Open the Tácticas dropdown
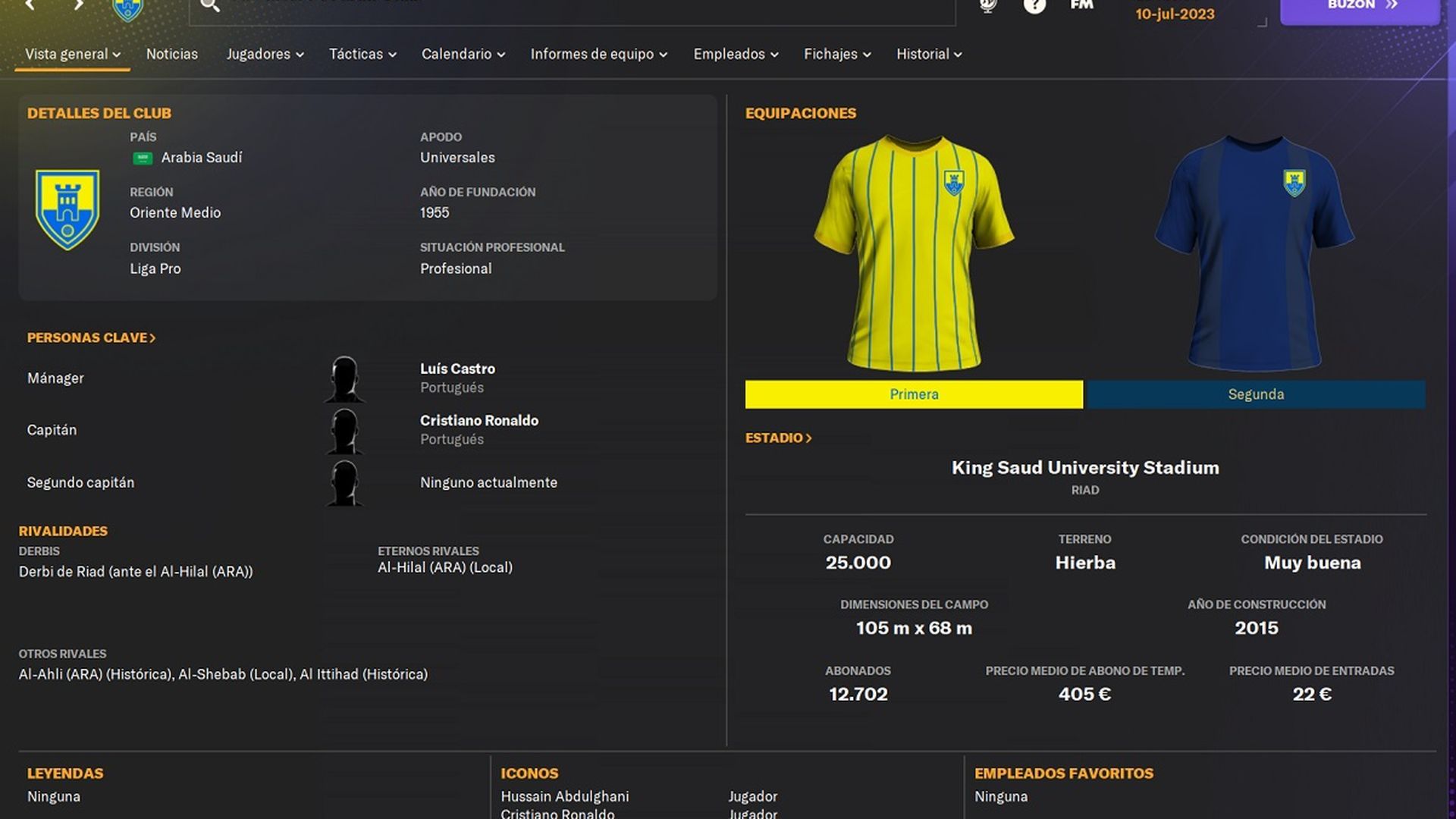Screen dimensions: 1456x819 click(x=362, y=55)
